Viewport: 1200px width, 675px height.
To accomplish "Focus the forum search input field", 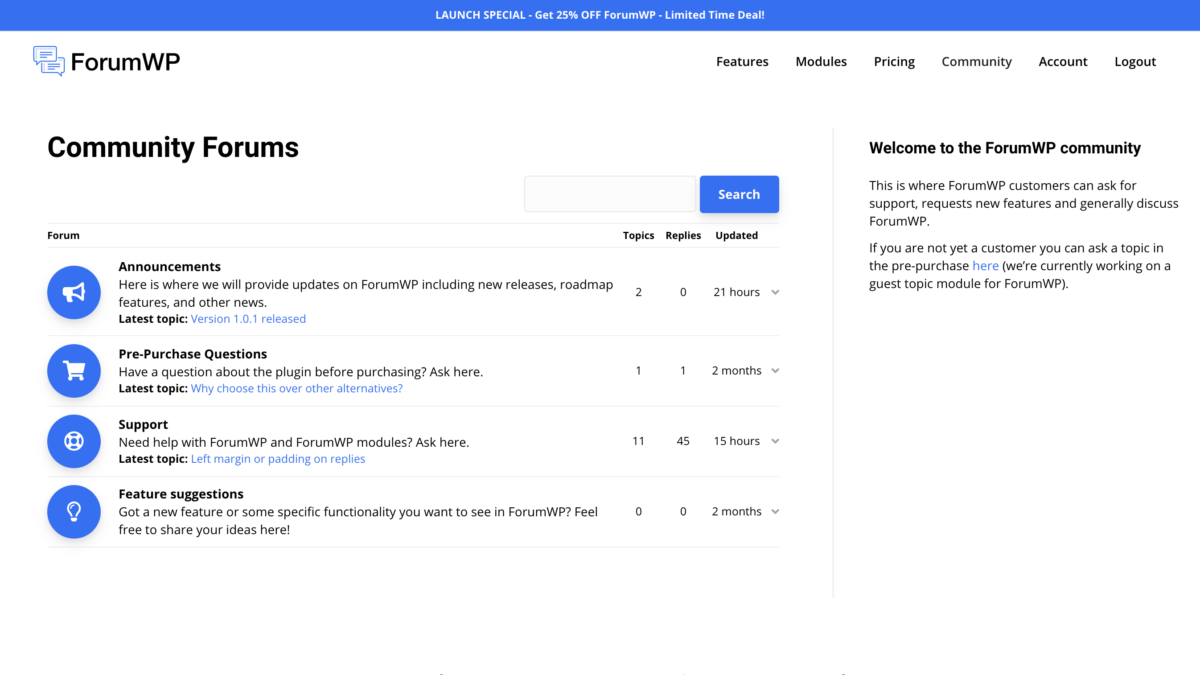I will click(610, 194).
